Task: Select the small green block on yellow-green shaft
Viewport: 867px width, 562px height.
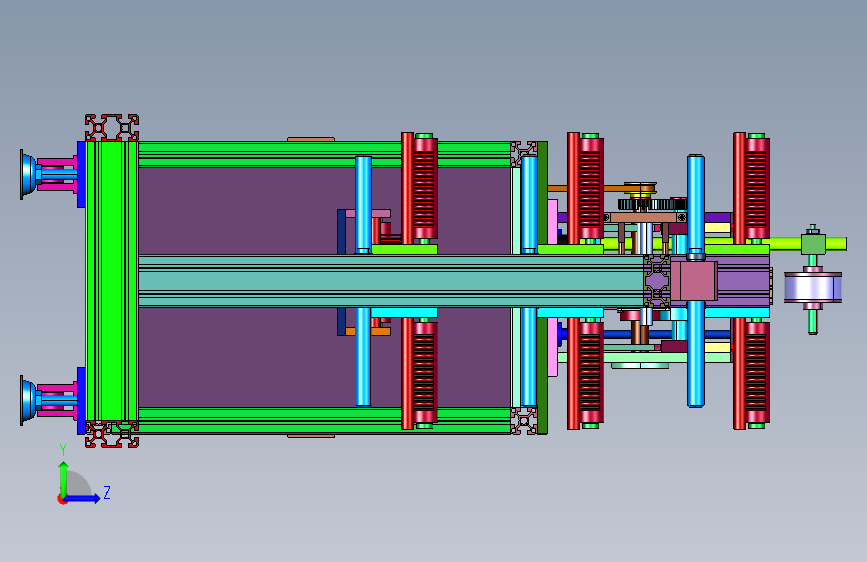Action: [813, 244]
